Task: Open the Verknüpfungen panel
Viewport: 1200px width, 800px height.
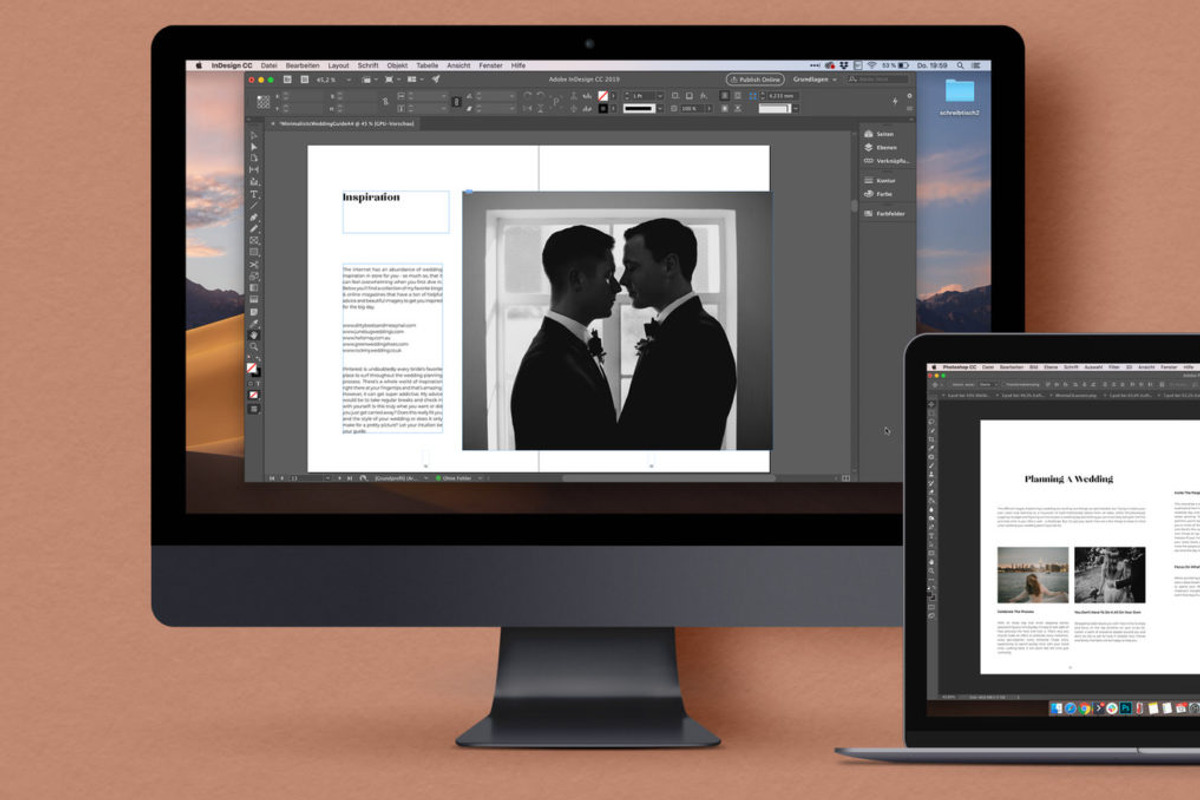Action: pos(886,160)
